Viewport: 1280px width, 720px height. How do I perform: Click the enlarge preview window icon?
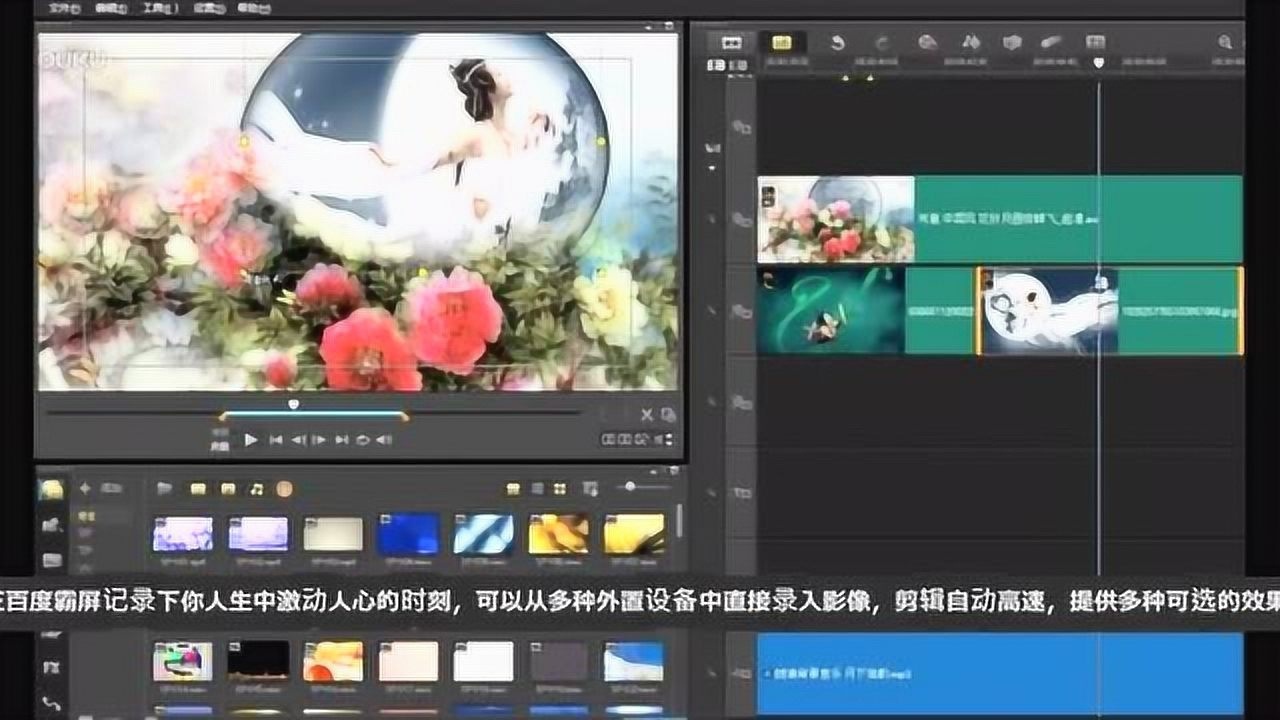667,414
